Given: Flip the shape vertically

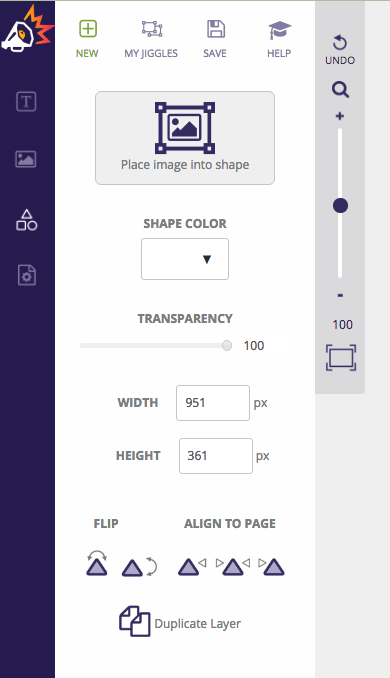Looking at the screenshot, I should tap(97, 563).
